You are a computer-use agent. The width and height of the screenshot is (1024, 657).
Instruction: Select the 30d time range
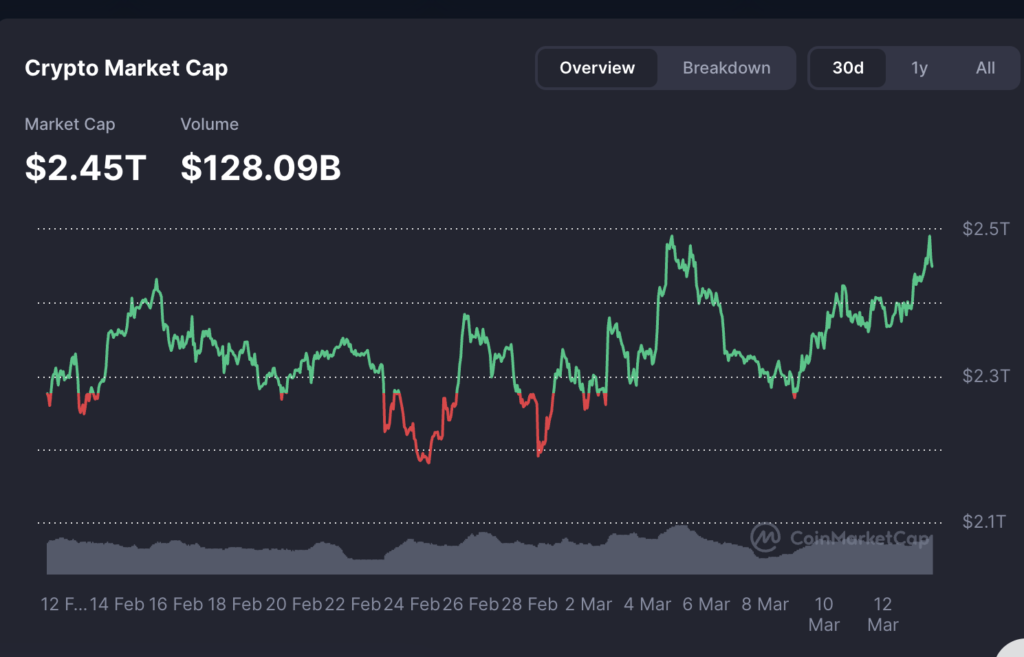tap(848, 68)
